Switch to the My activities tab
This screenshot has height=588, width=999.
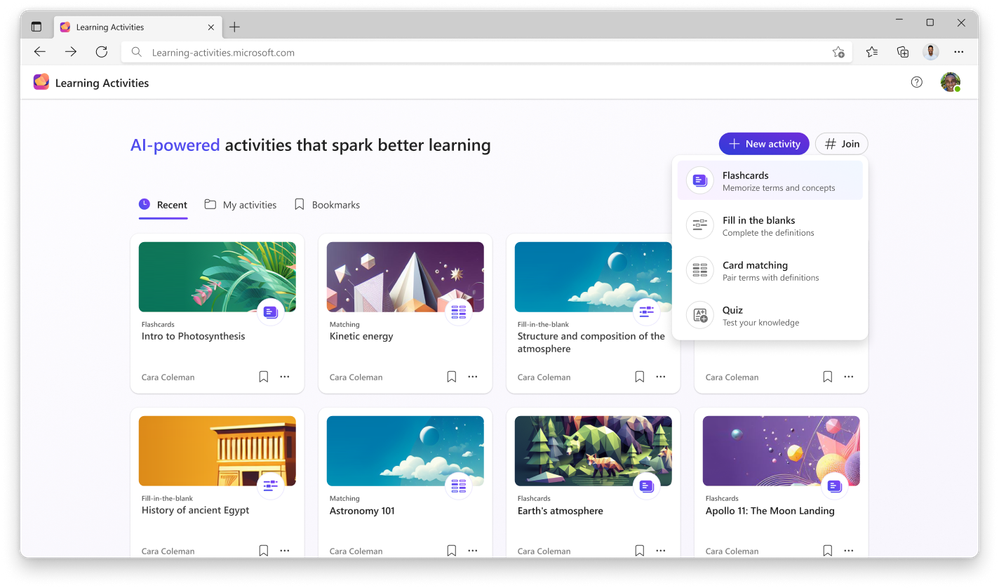(240, 205)
